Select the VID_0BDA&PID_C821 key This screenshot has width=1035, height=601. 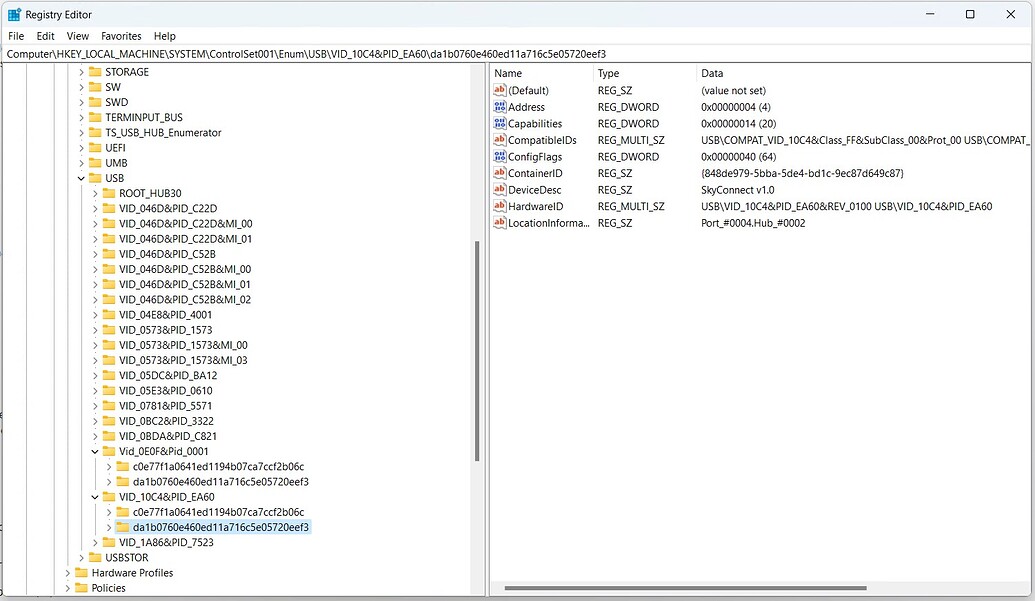point(167,436)
